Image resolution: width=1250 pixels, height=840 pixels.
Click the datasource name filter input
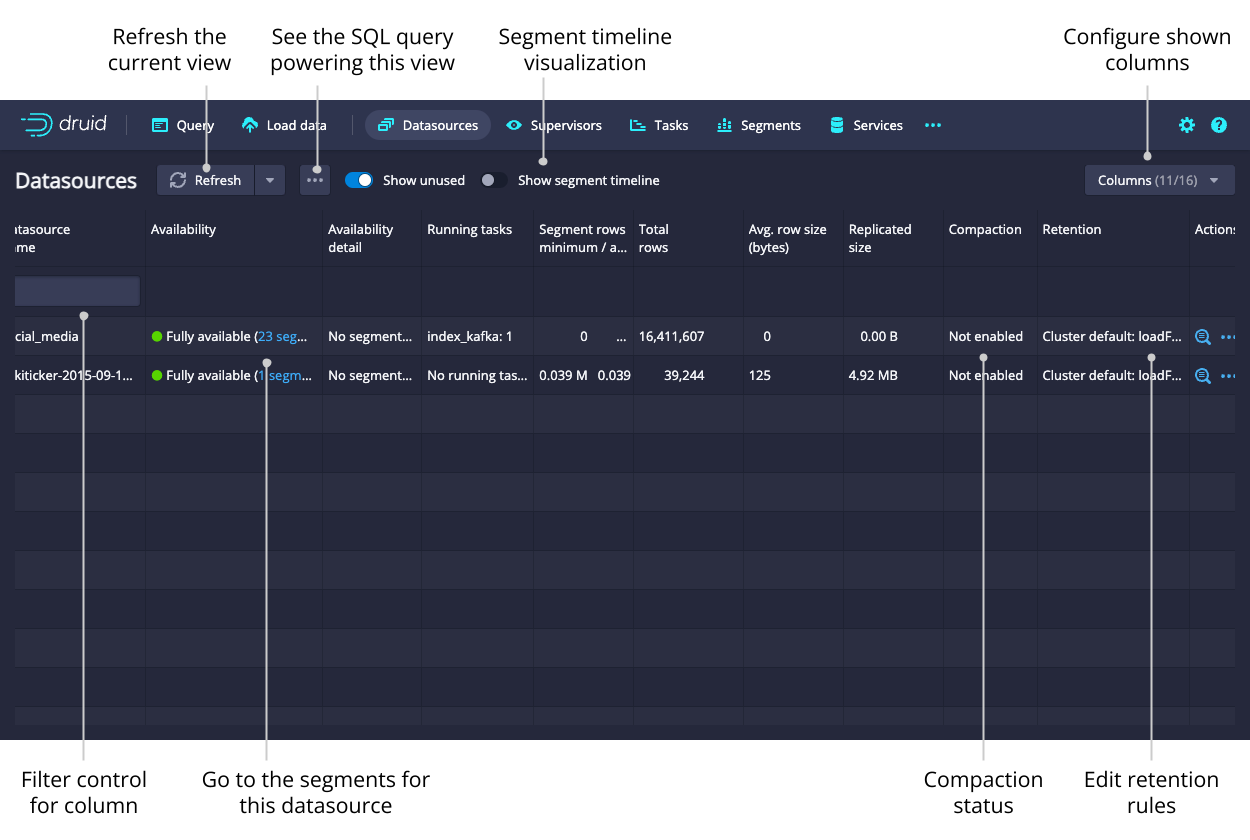[78, 291]
